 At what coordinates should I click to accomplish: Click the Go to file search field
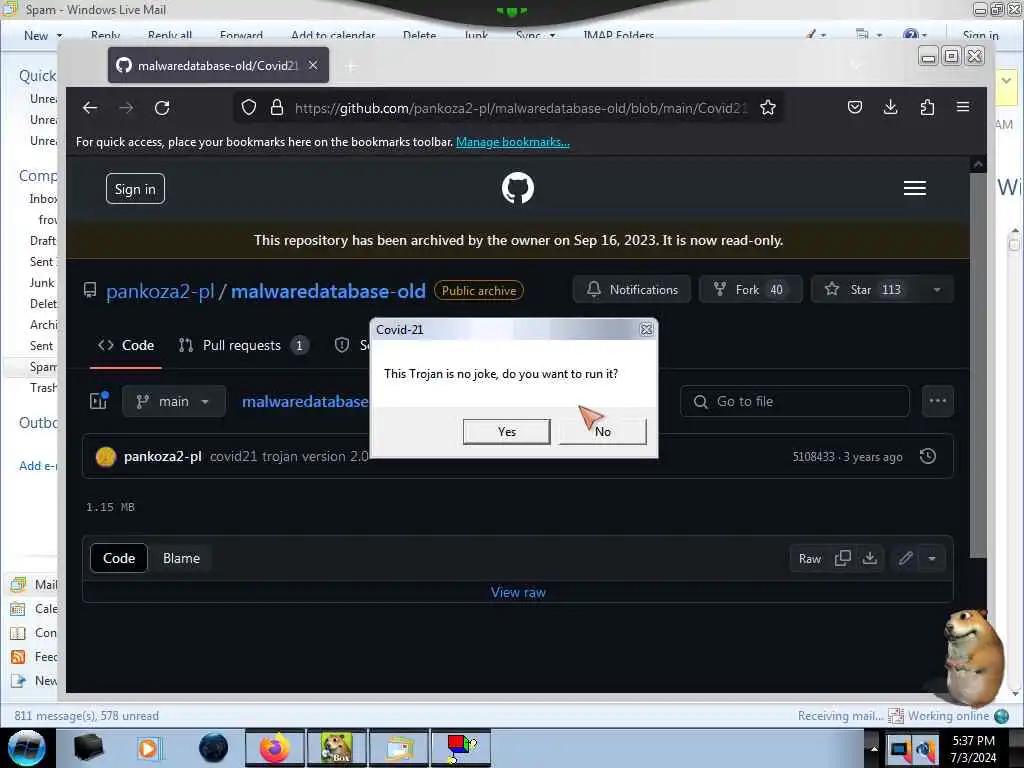[795, 401]
